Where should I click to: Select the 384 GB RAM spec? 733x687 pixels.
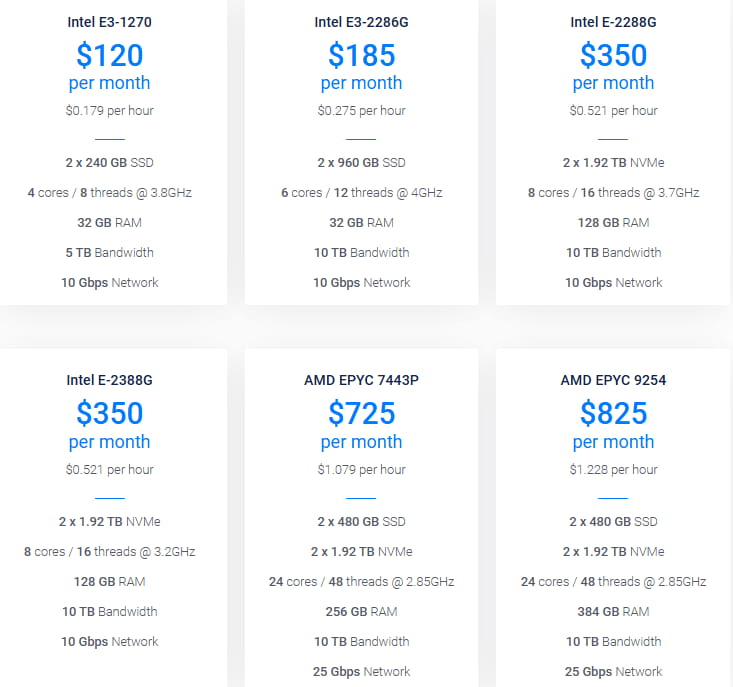[x=613, y=612]
